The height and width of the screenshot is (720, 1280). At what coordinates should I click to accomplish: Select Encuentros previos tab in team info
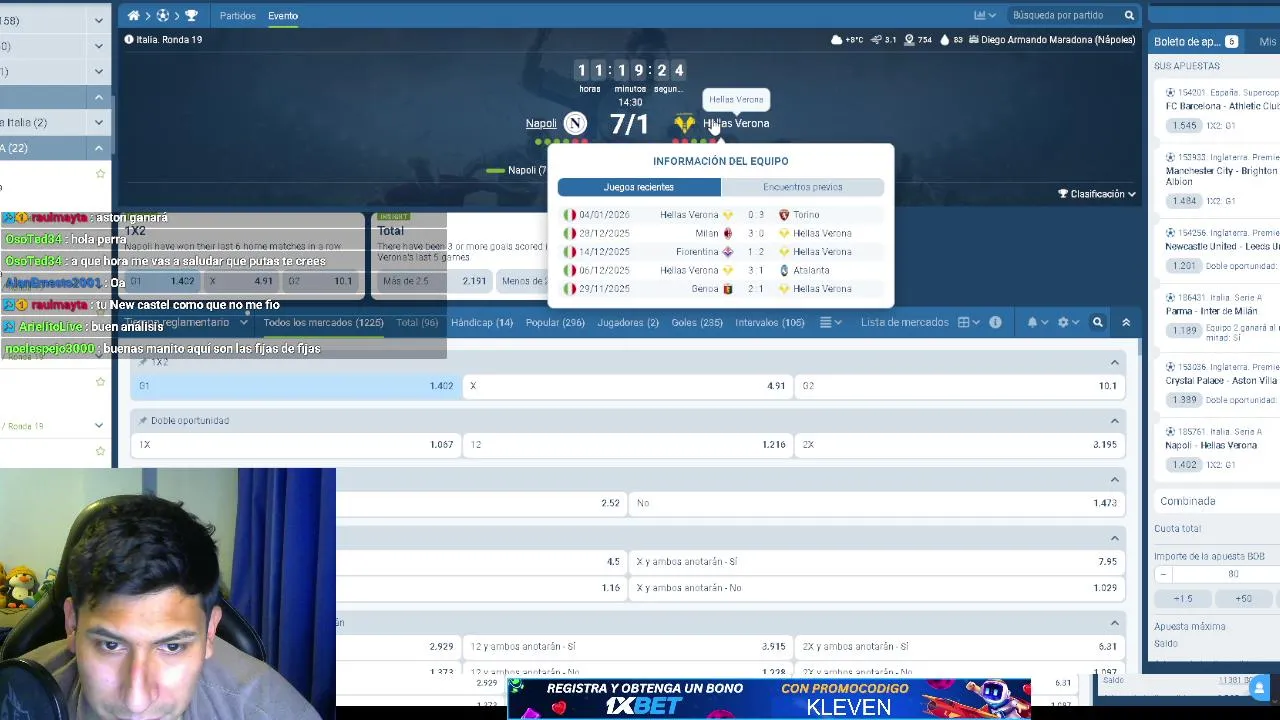(x=803, y=187)
